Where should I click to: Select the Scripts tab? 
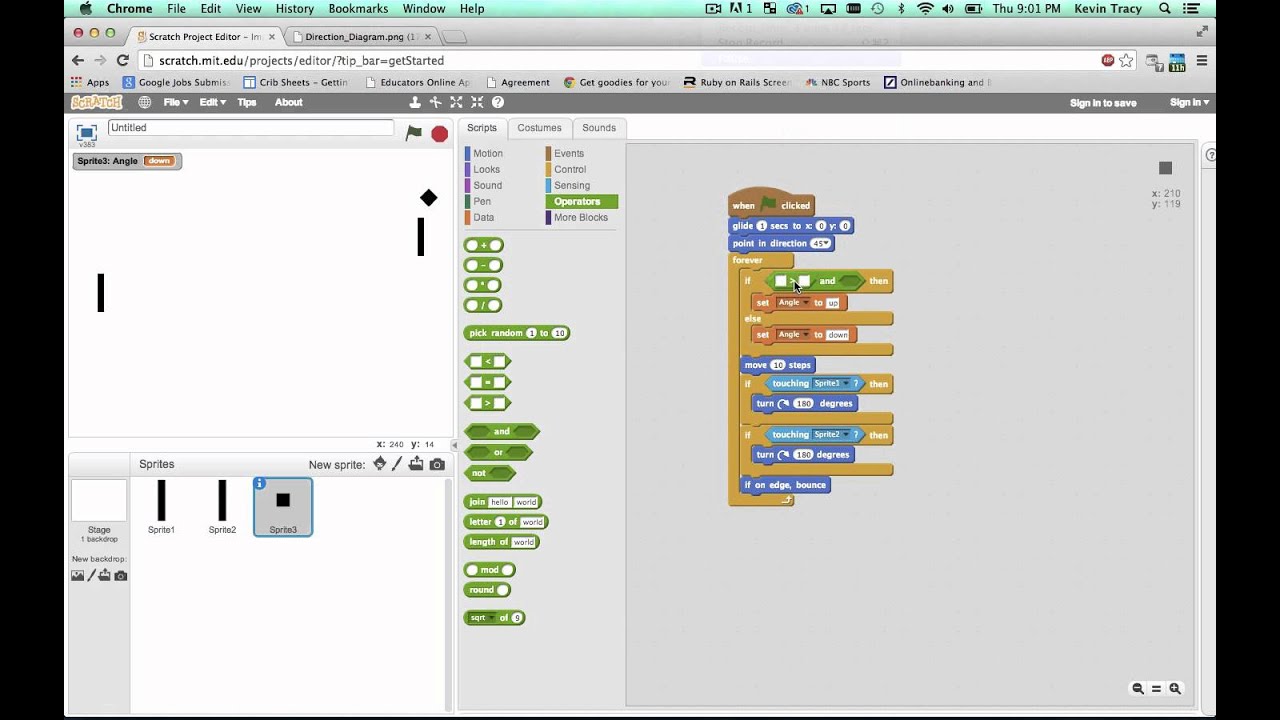[x=481, y=128]
